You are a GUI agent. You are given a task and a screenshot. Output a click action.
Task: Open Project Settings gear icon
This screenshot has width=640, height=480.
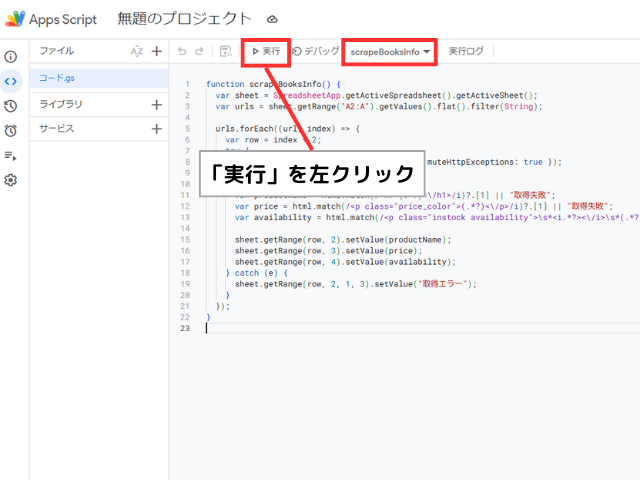(x=11, y=180)
